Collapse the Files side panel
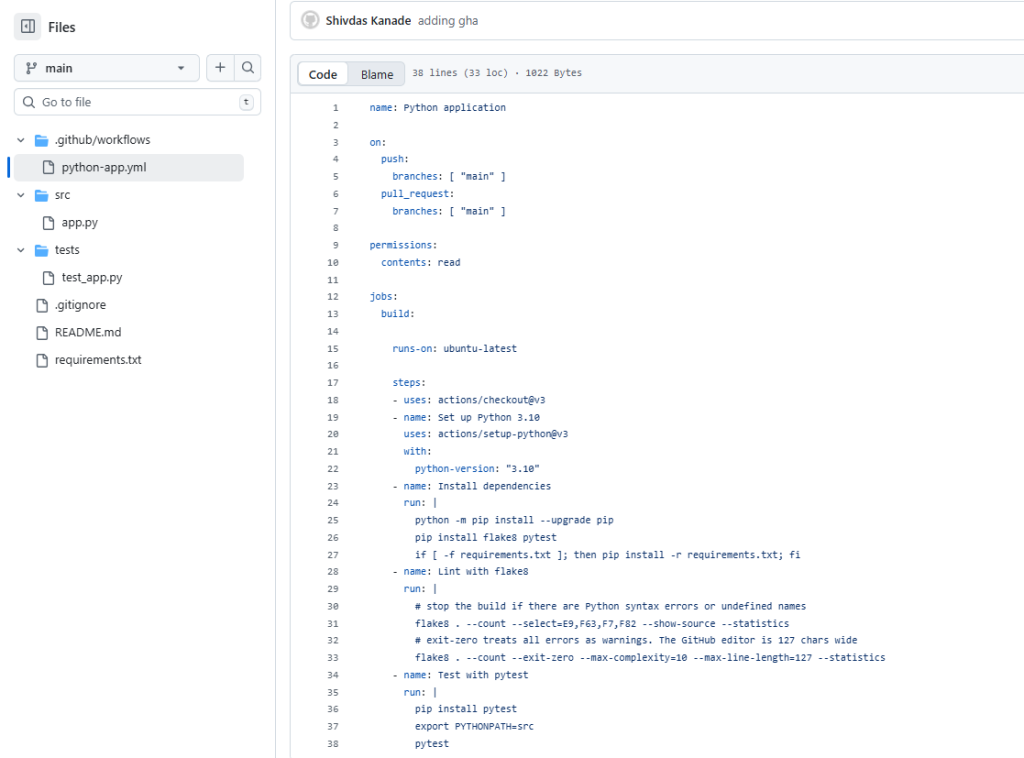The image size is (1024, 758). click(27, 26)
